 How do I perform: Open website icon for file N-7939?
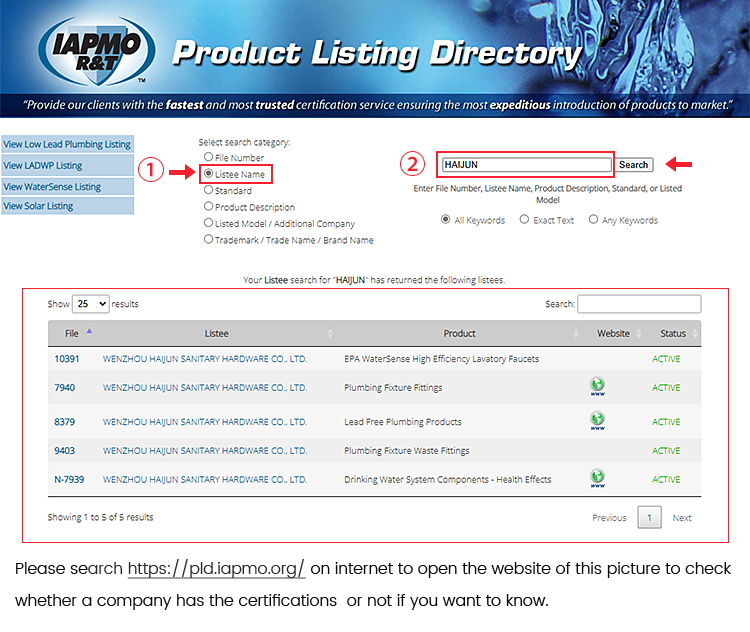[597, 478]
